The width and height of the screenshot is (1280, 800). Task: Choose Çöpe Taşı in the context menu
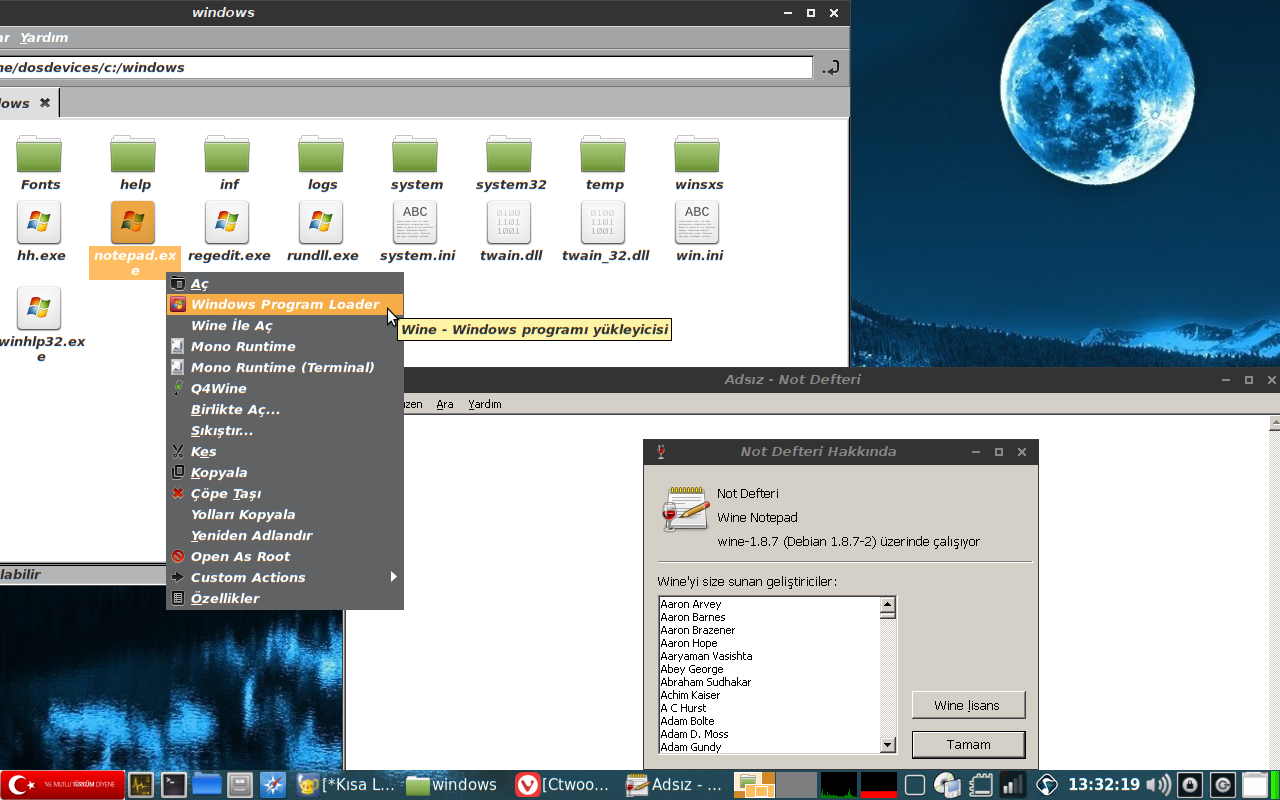[x=285, y=493]
